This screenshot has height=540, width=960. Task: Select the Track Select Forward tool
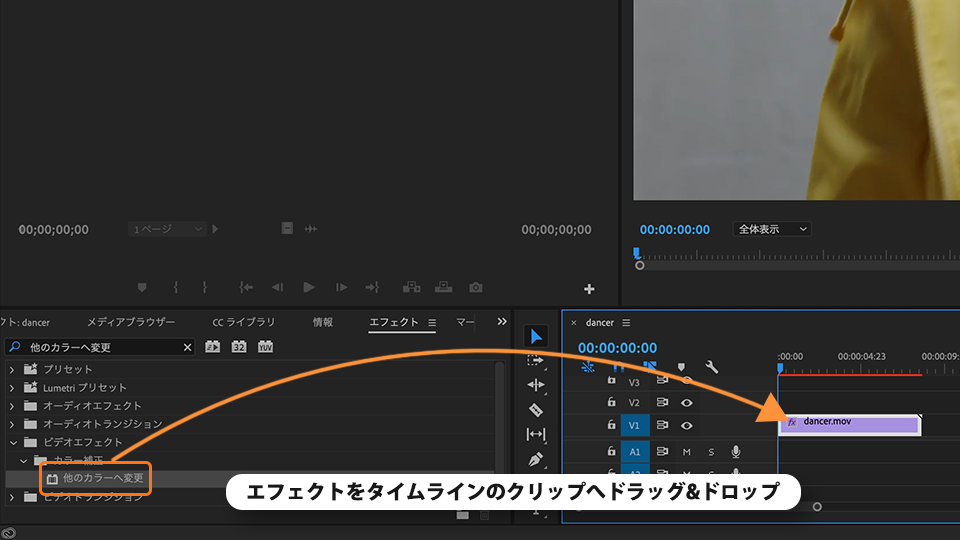point(535,361)
